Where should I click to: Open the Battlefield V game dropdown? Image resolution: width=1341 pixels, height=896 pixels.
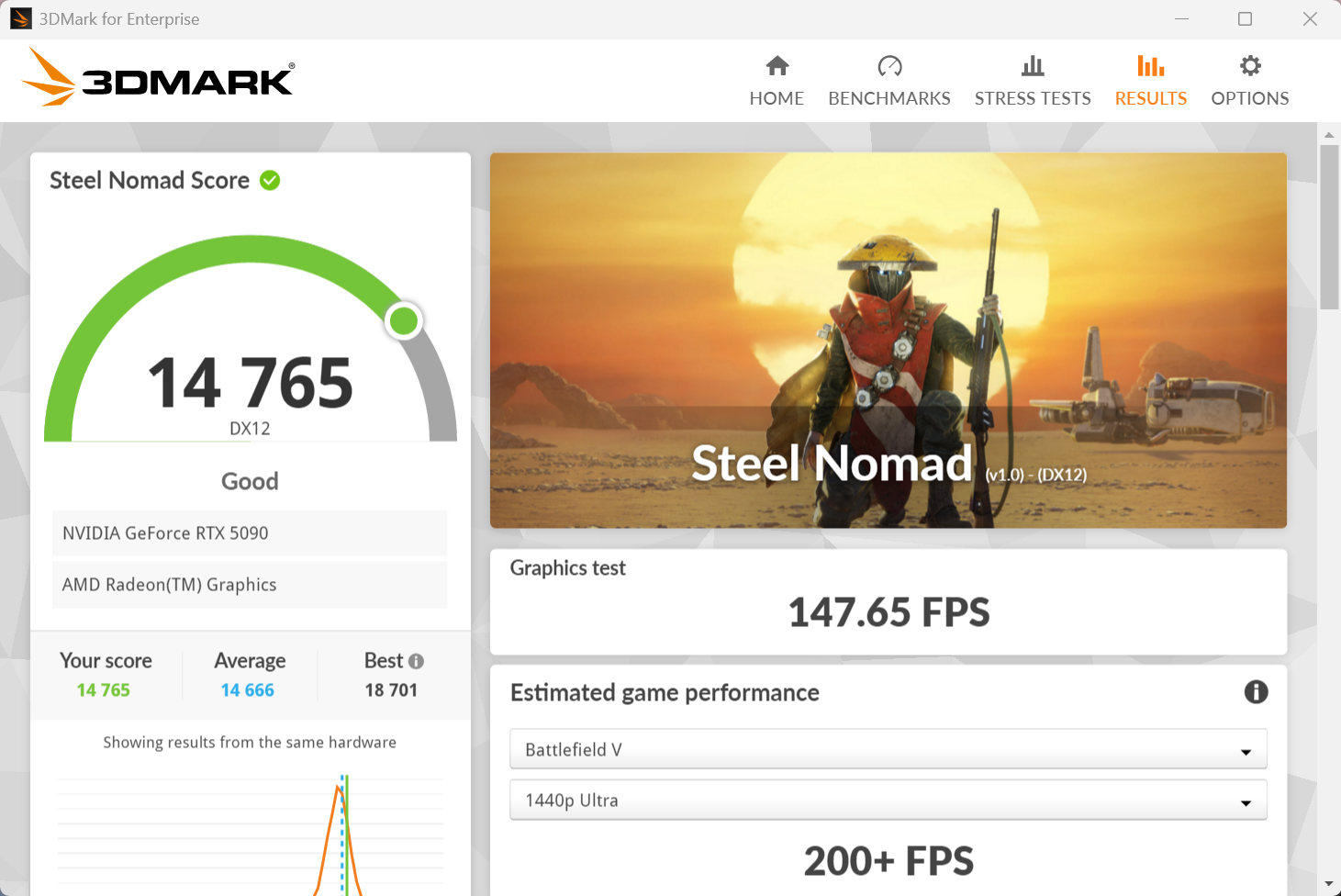tap(888, 749)
